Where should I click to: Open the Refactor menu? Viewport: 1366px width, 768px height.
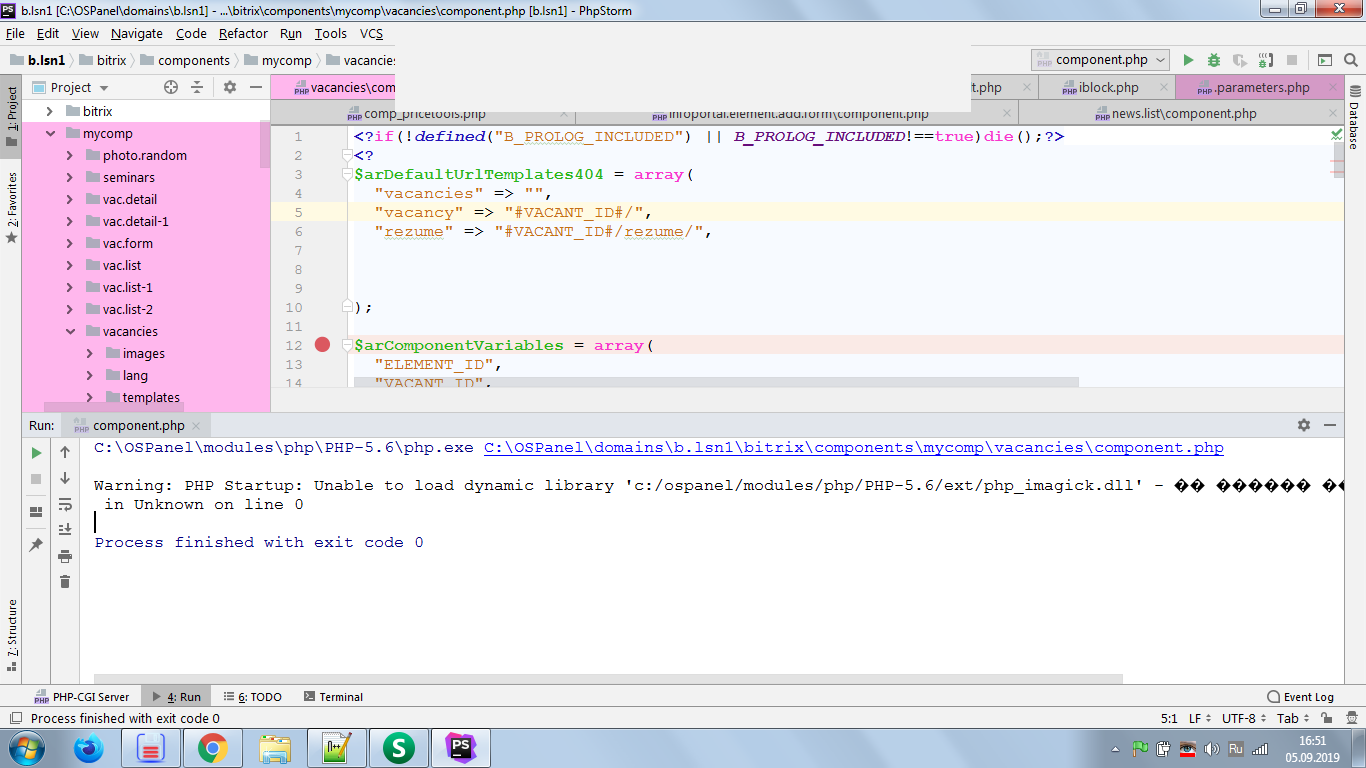click(x=243, y=33)
